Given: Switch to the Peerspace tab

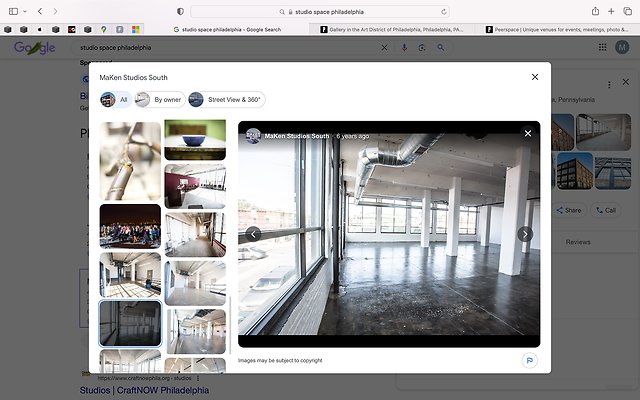Looking at the screenshot, I should click(x=558, y=30).
